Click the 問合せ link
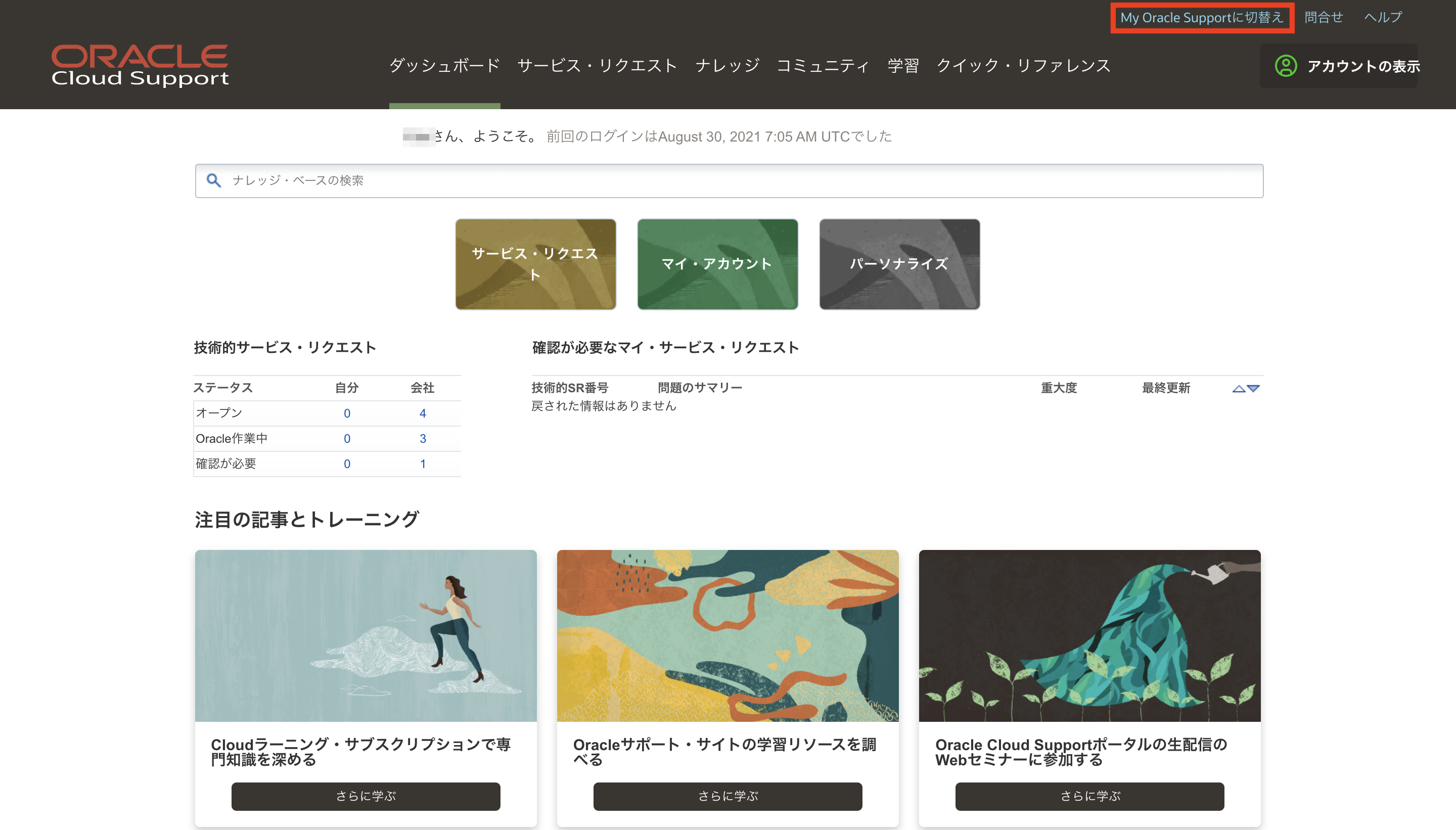The height and width of the screenshot is (830, 1456). (1323, 17)
